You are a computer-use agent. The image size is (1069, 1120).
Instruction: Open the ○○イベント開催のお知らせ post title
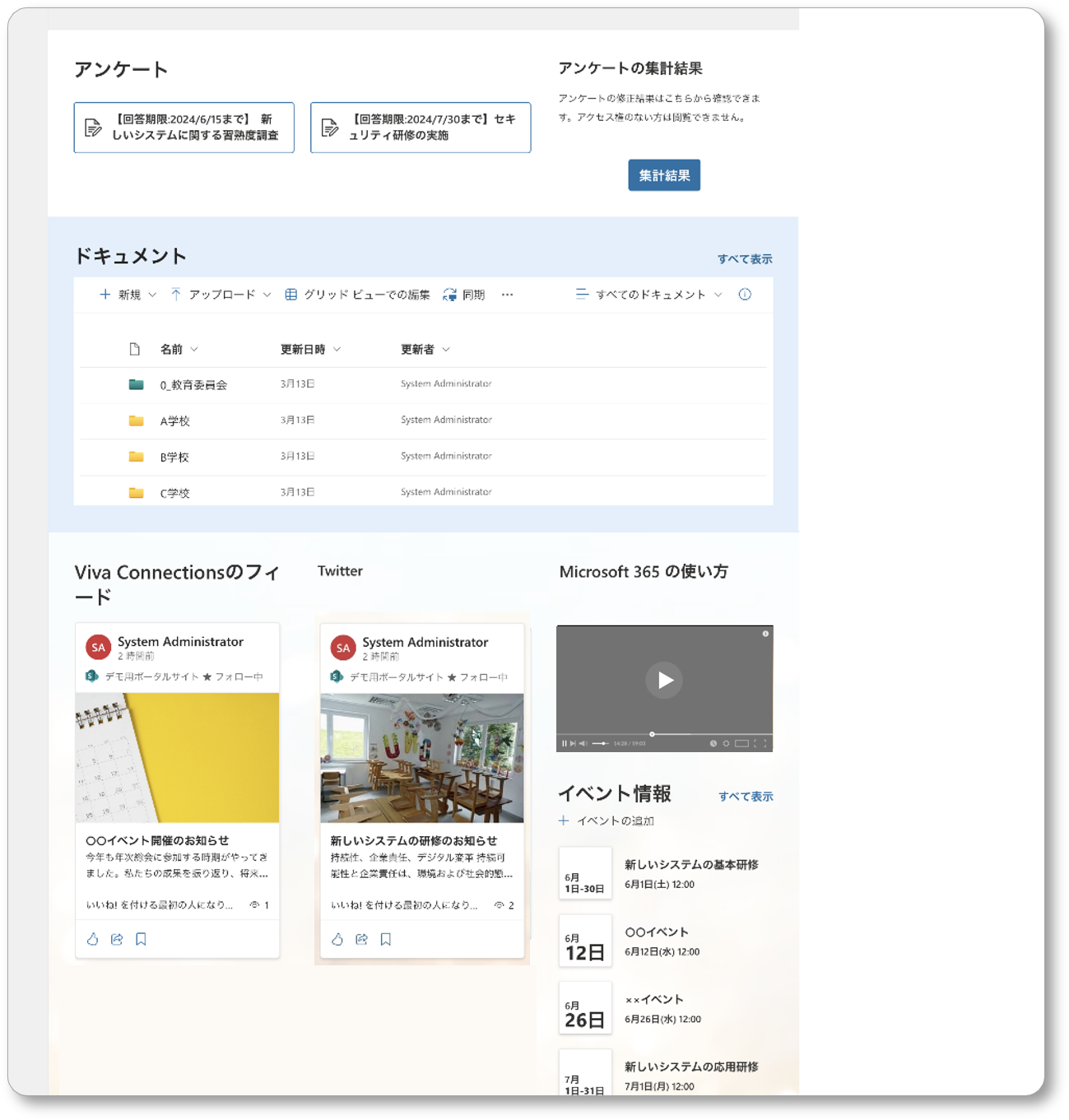pos(157,841)
